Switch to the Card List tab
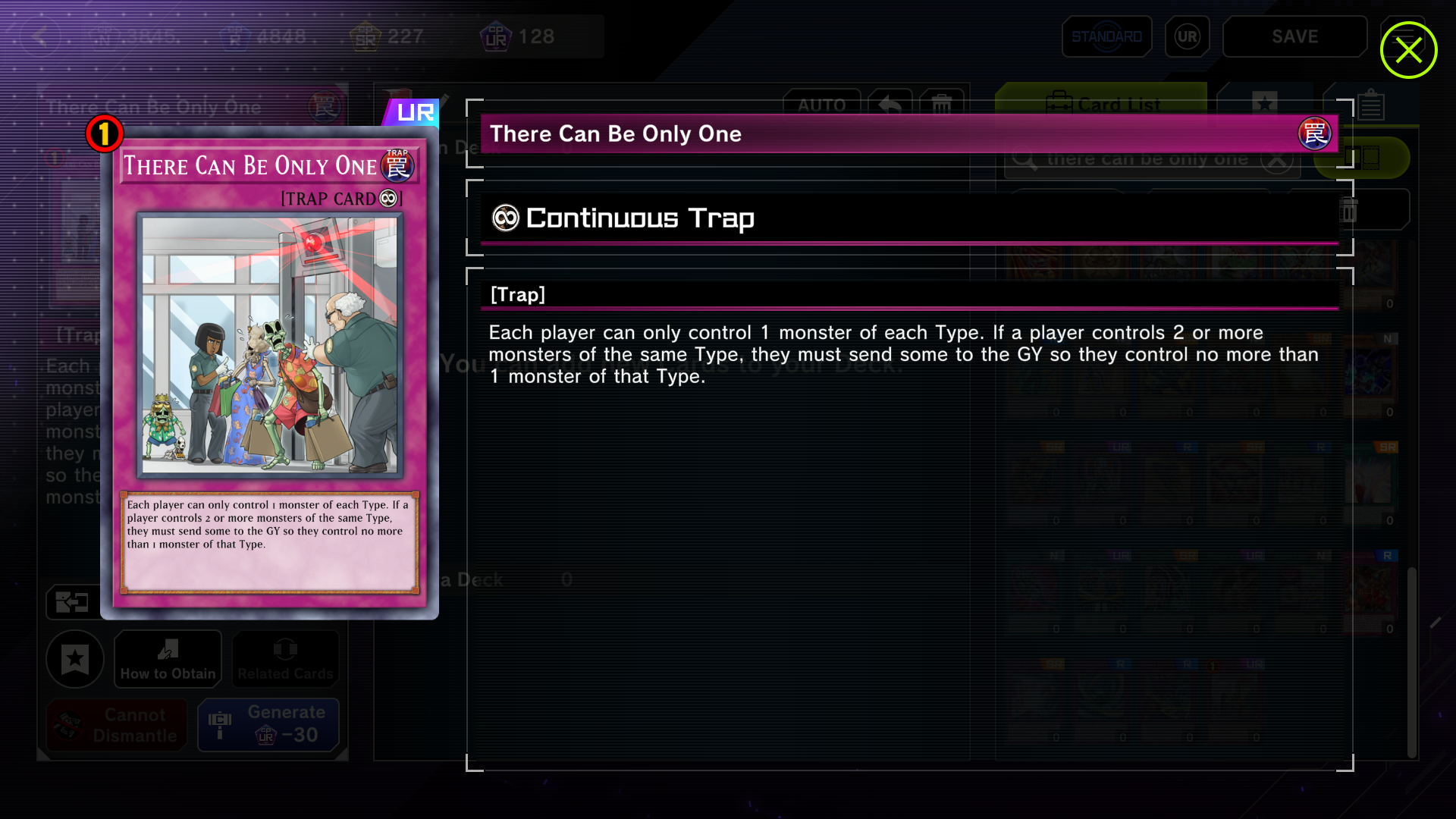 click(x=1101, y=104)
